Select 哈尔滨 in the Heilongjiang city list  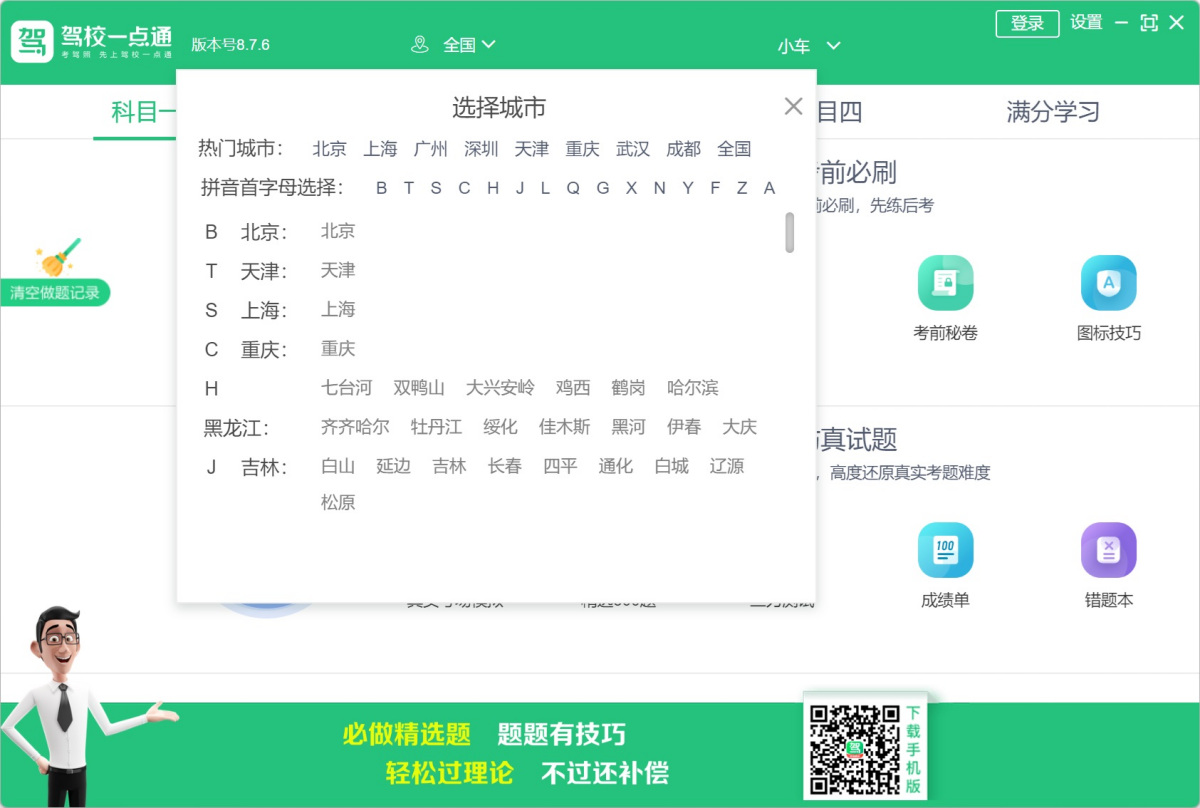(x=692, y=387)
